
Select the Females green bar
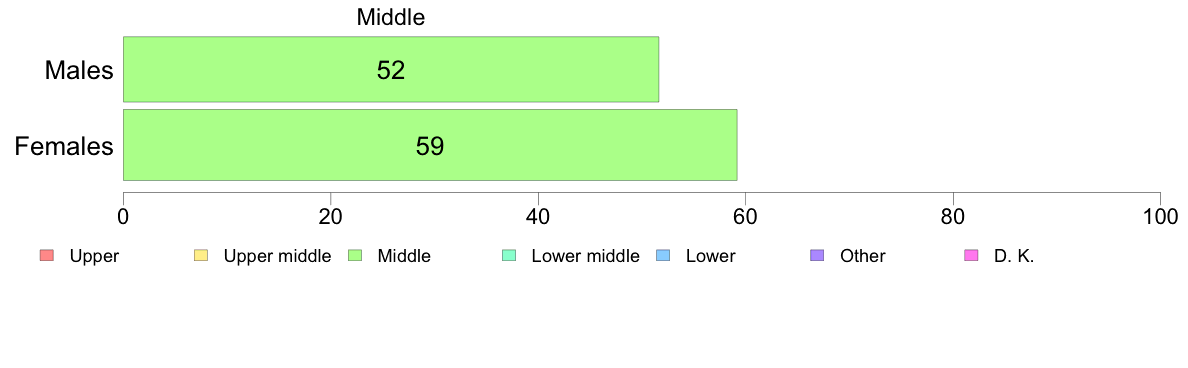[430, 145]
